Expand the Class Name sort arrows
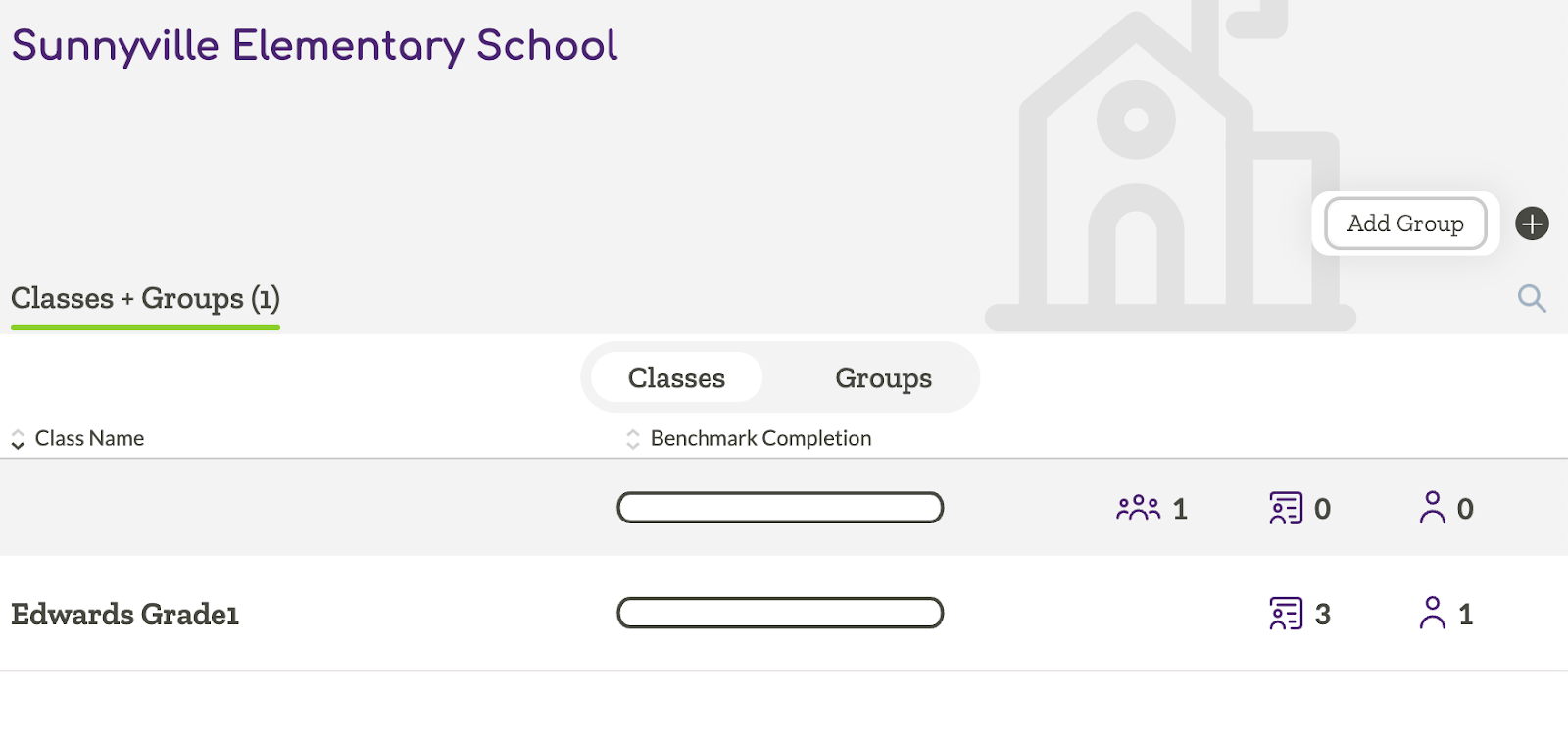Viewport: 1568px width, 745px height. pyautogui.click(x=17, y=438)
